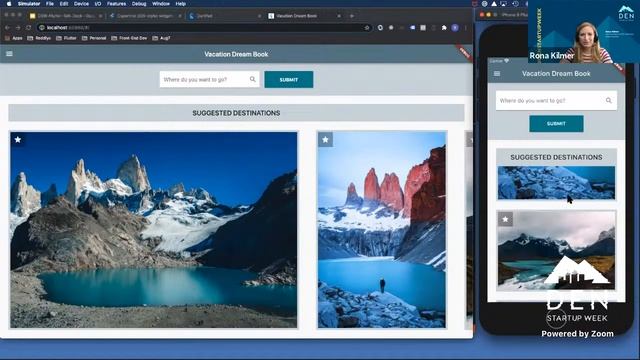
Task: Reload the localhost page
Action: point(29,28)
